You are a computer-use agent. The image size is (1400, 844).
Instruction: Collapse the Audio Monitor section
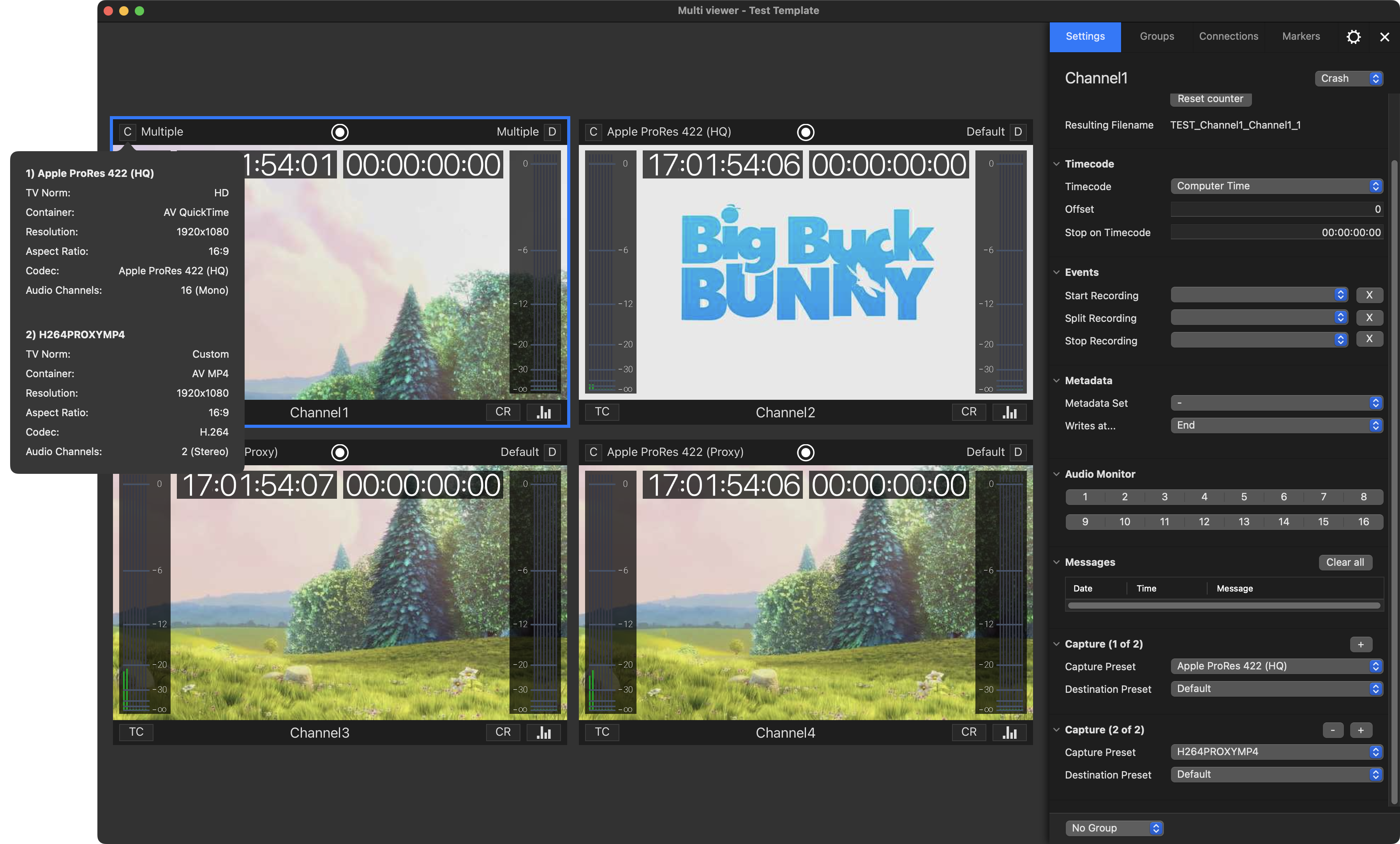tap(1056, 475)
